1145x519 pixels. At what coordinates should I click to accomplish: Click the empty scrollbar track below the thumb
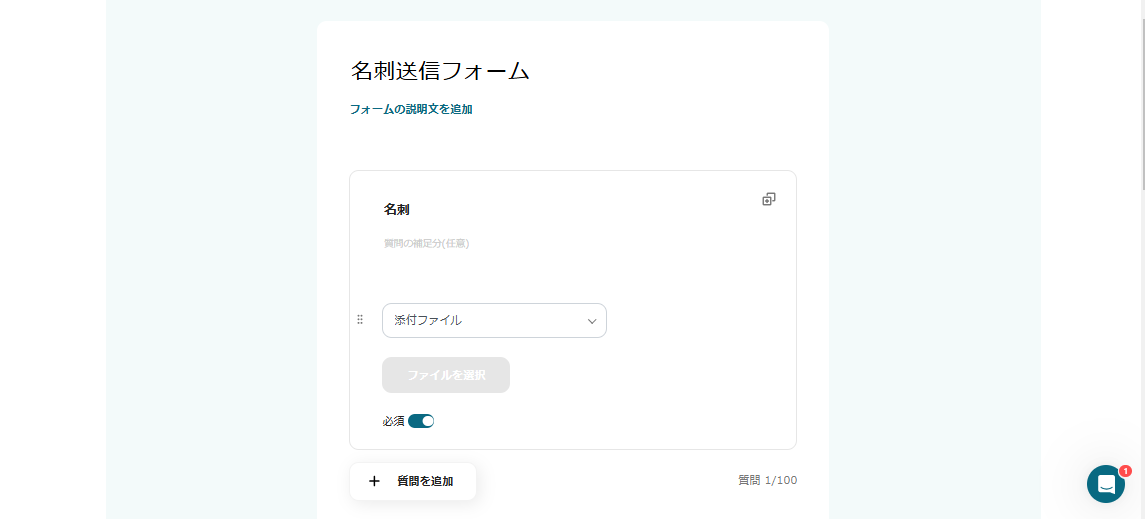[x=1141, y=350]
